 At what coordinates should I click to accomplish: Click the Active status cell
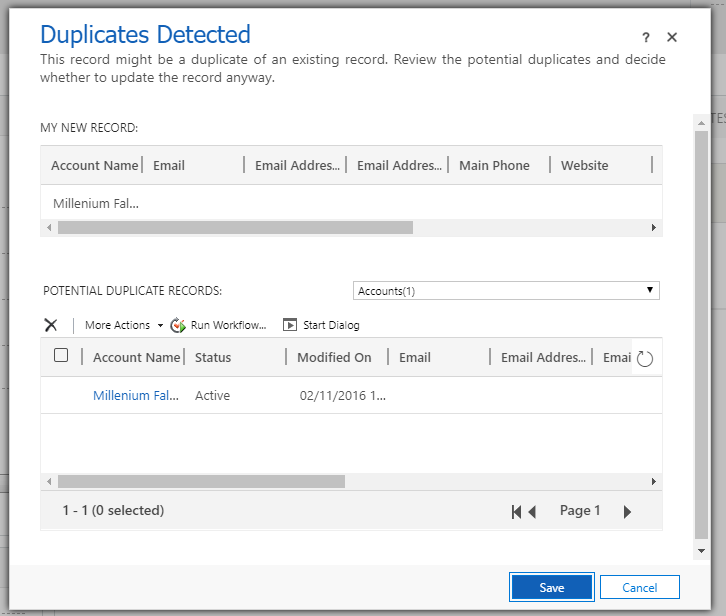click(x=212, y=396)
